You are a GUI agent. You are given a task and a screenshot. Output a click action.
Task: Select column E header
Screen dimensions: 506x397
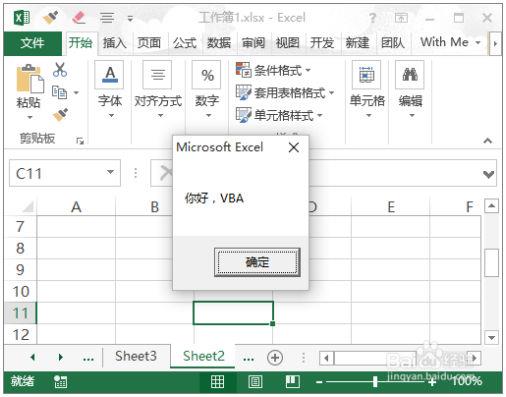391,207
